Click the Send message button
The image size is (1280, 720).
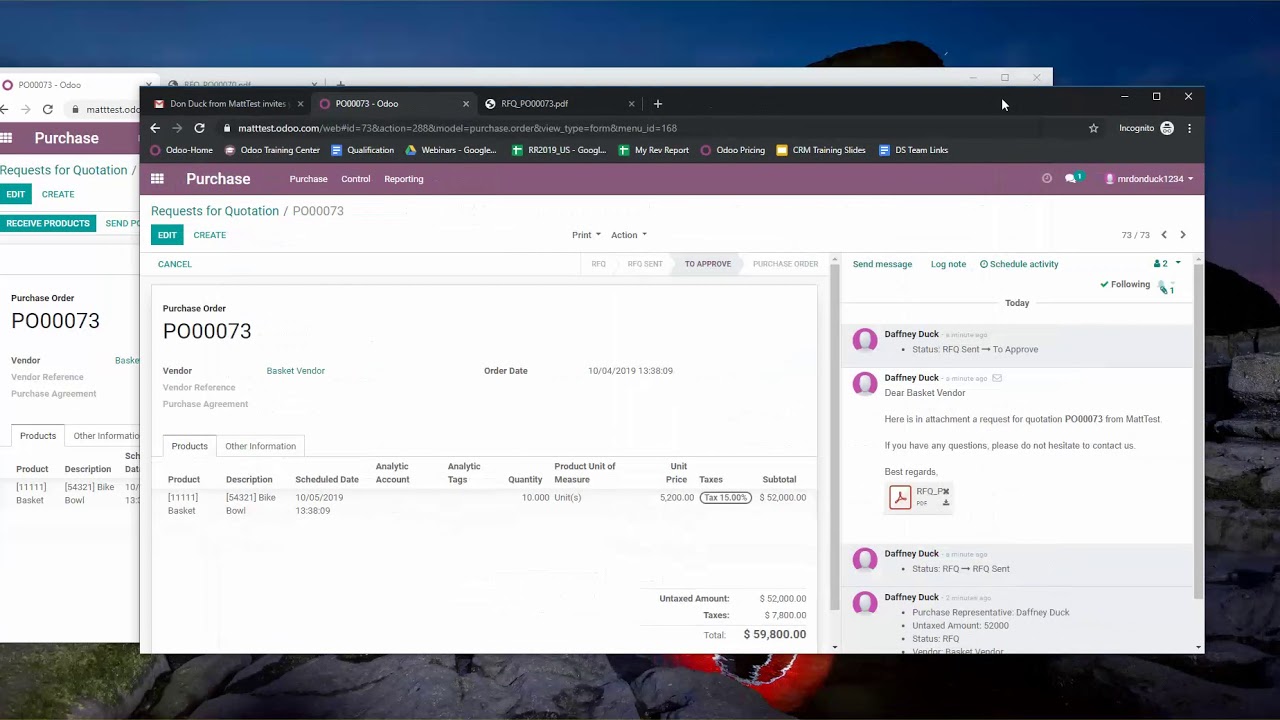(x=882, y=264)
